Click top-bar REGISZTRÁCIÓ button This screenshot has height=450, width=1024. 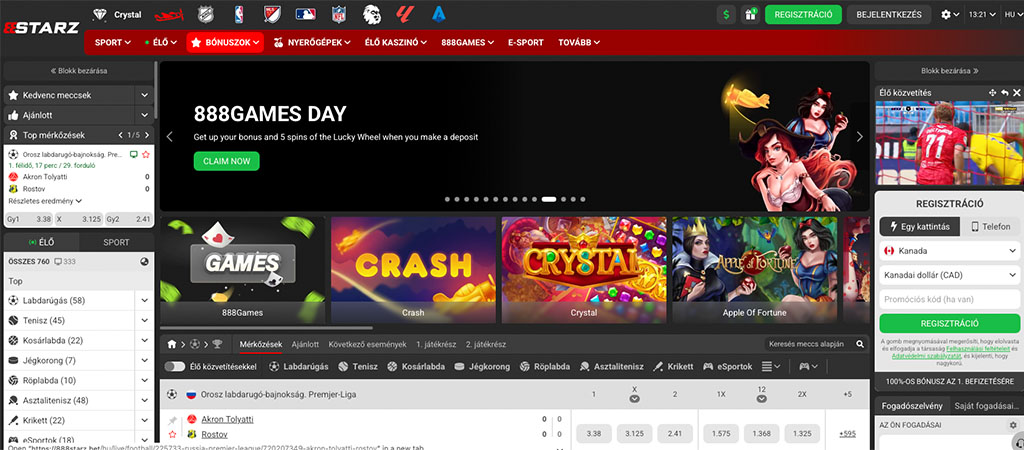click(803, 14)
